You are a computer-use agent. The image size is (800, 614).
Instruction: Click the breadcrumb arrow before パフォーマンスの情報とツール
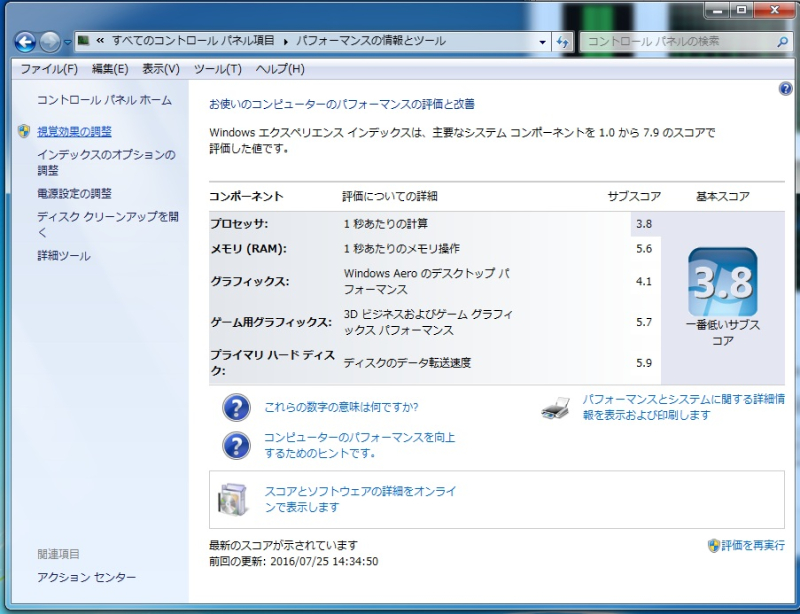pos(286,41)
